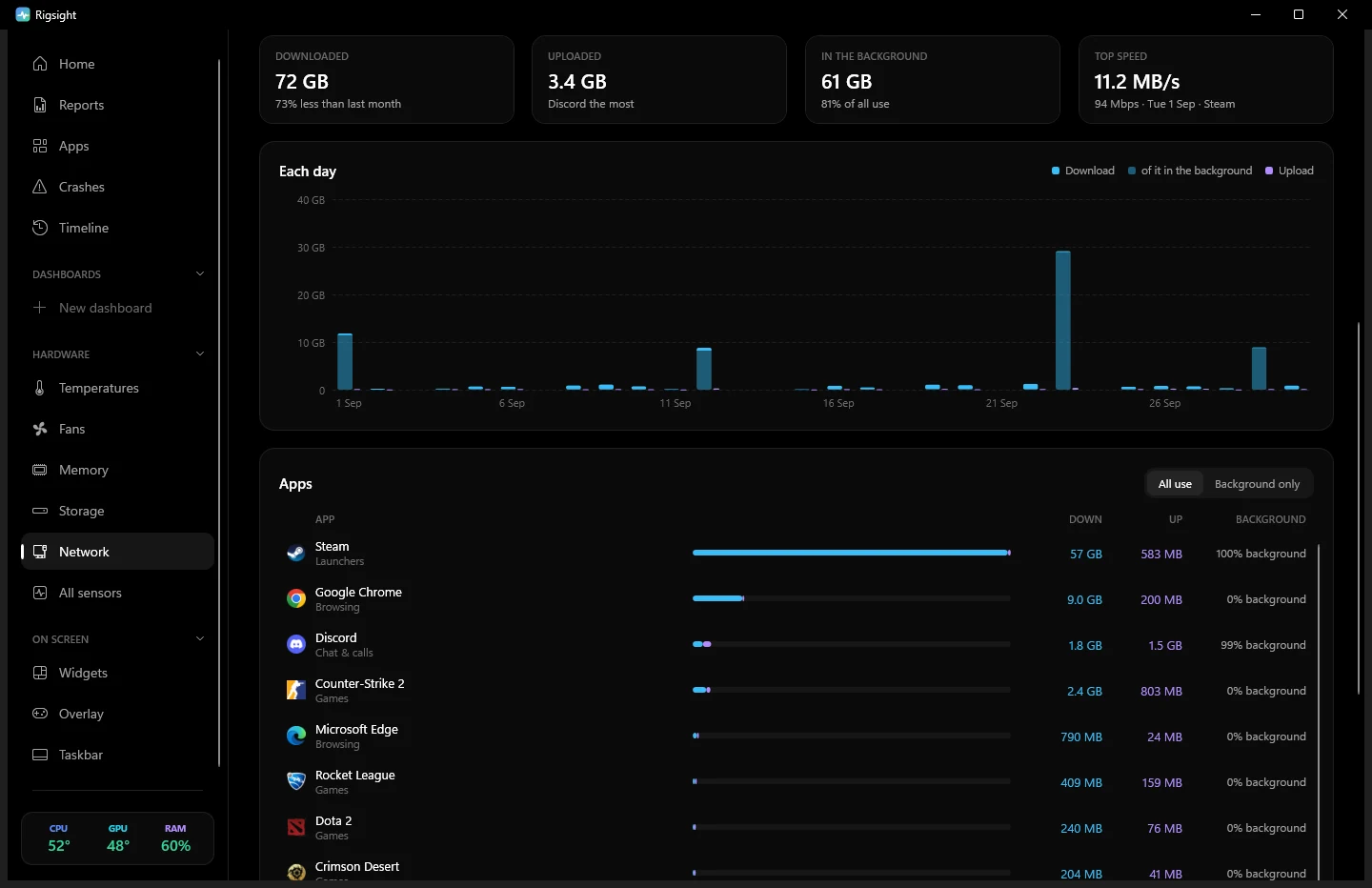Open Overlay via the gamepad icon

(40, 714)
